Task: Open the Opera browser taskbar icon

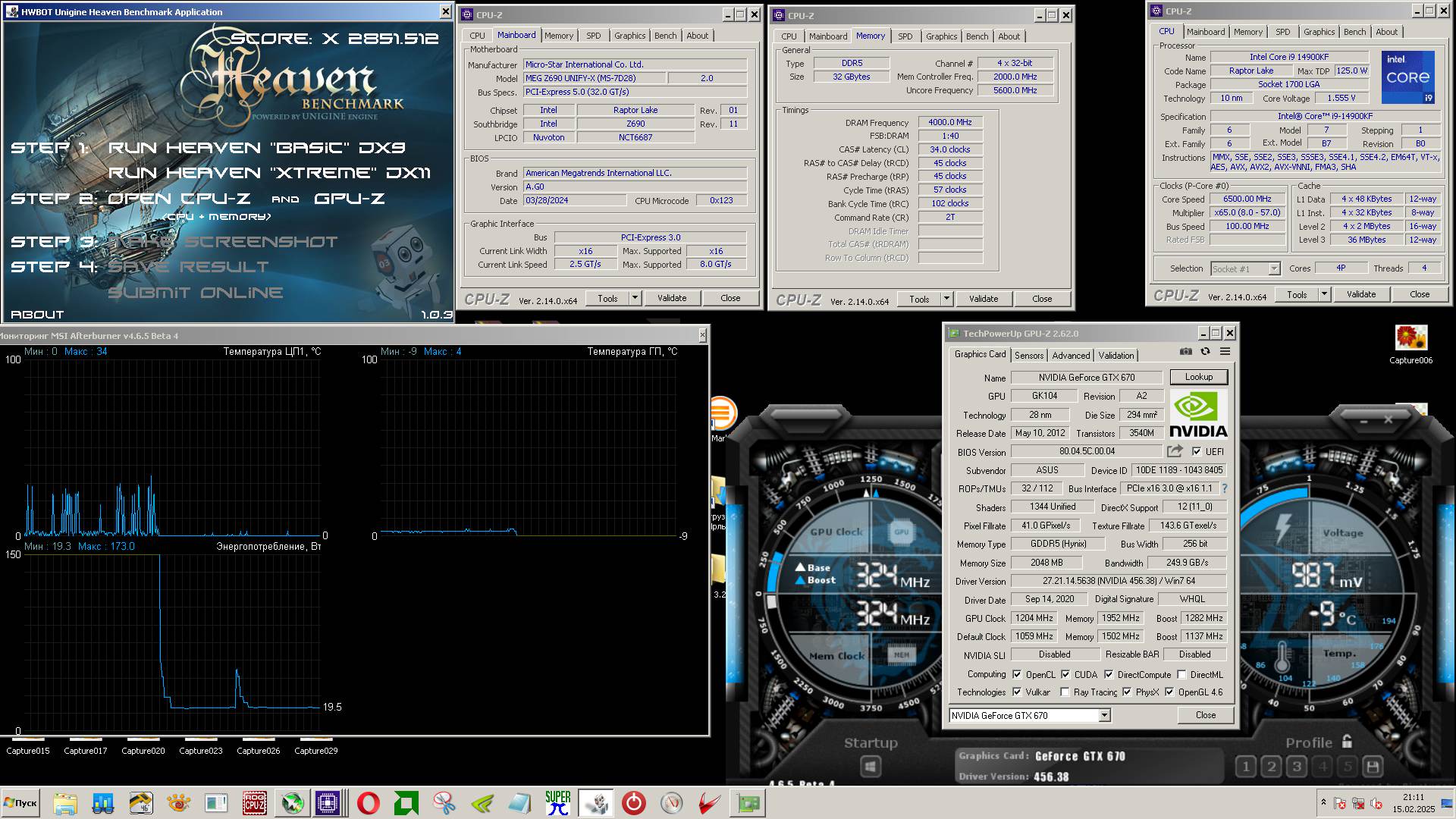Action: coord(369,803)
